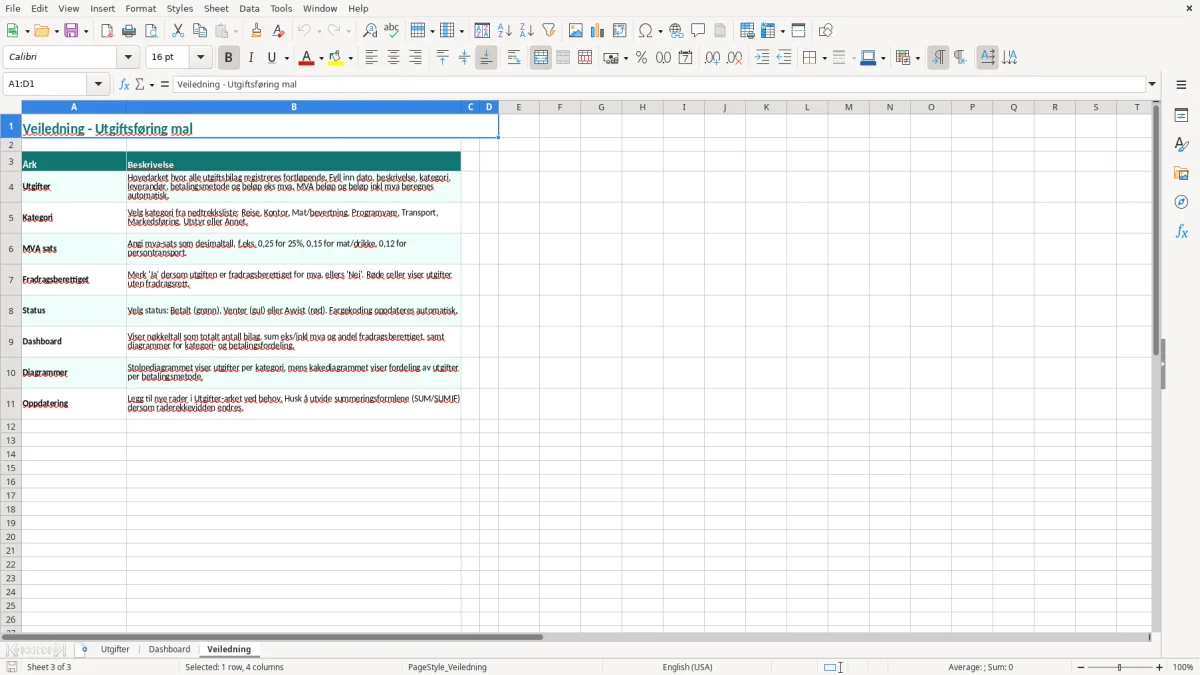The width and height of the screenshot is (1200, 675).
Task: Toggle Underline formatting
Action: point(272,58)
